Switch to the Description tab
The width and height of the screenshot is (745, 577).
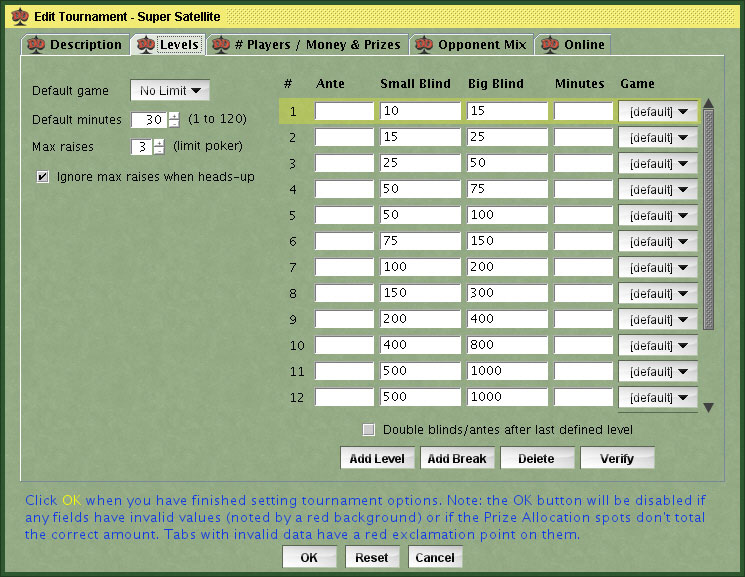(x=76, y=44)
